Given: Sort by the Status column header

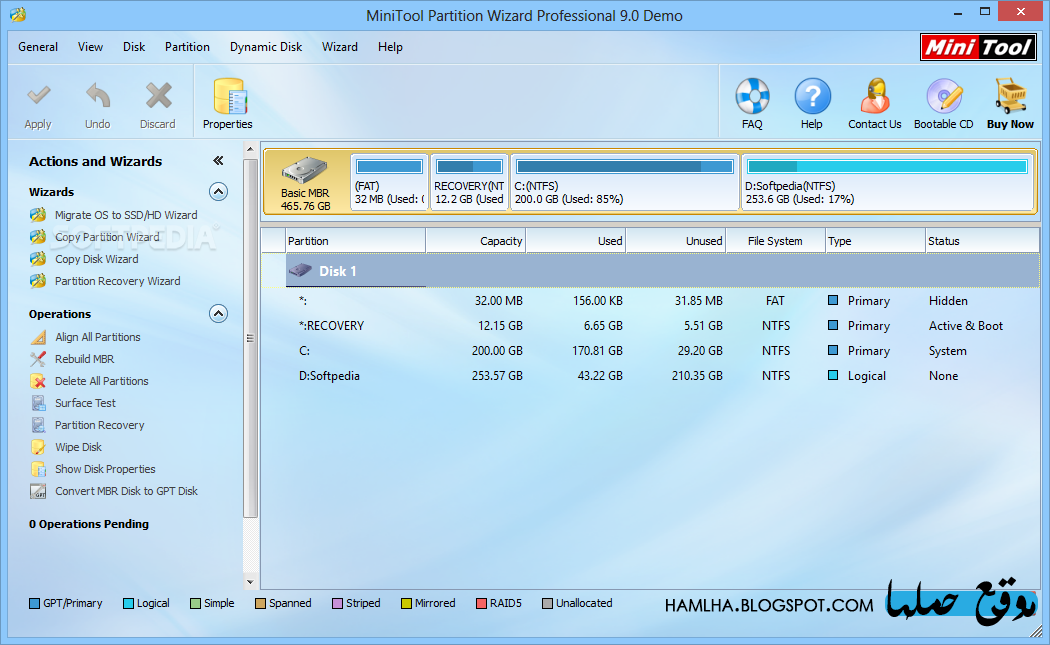Looking at the screenshot, I should [982, 241].
